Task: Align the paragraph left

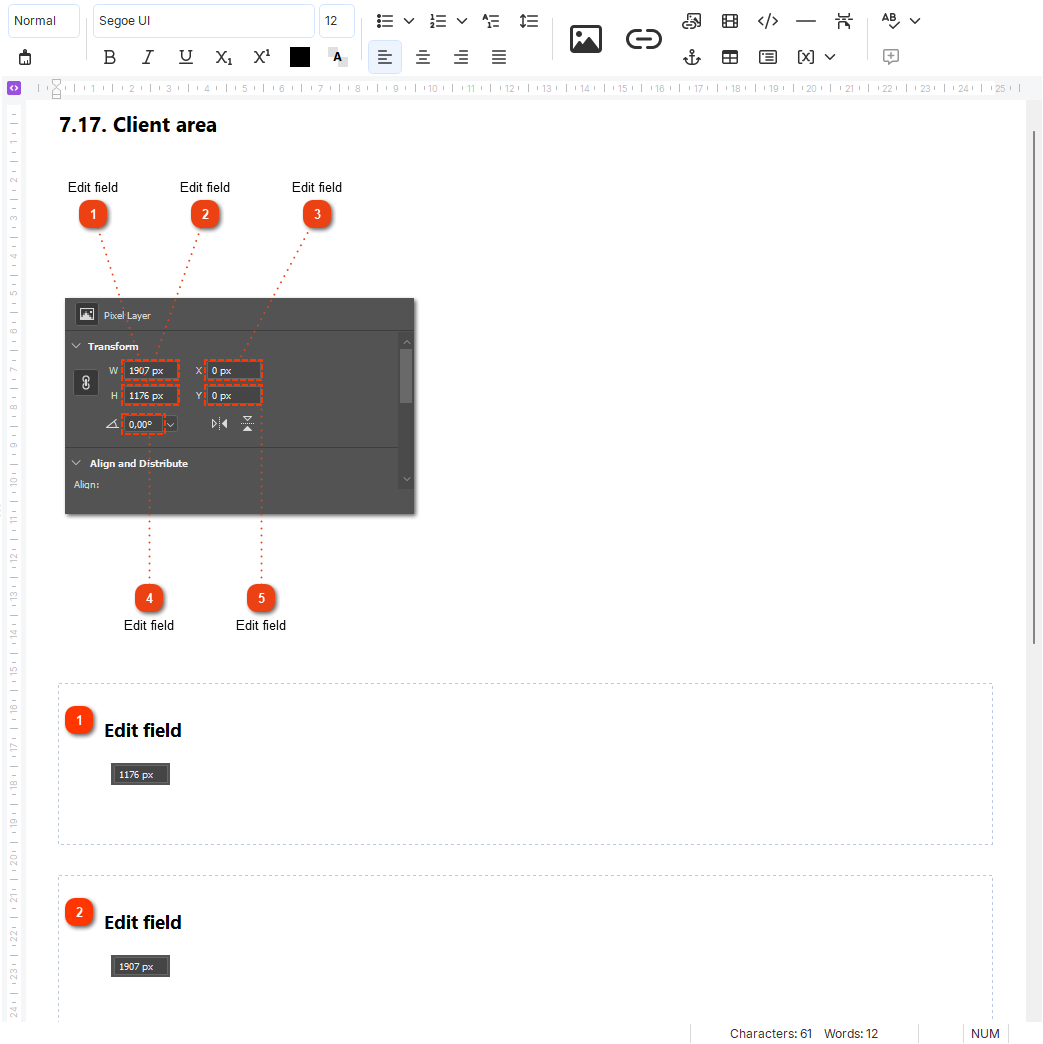Action: tap(385, 57)
